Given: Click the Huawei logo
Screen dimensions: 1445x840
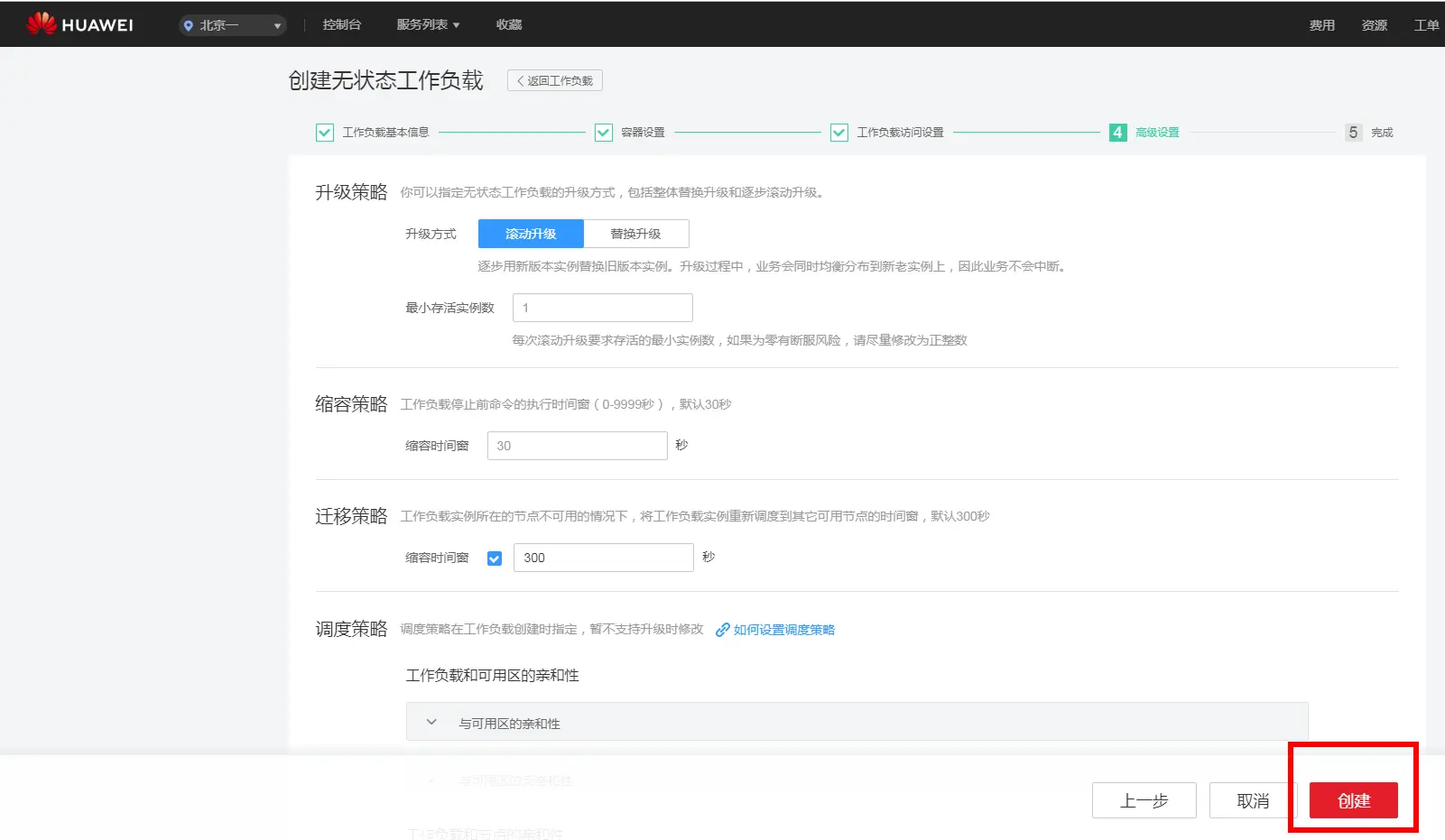Looking at the screenshot, I should click(79, 24).
